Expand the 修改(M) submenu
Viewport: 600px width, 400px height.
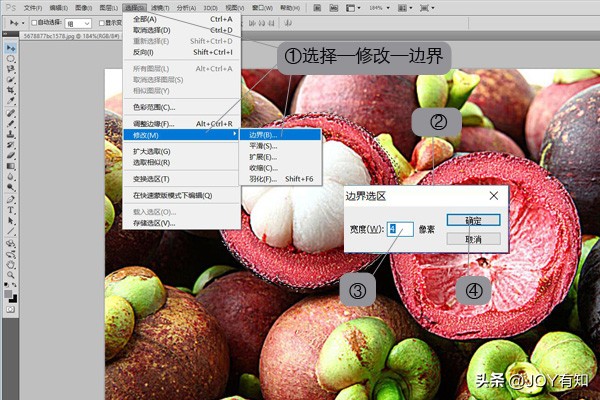(181, 135)
